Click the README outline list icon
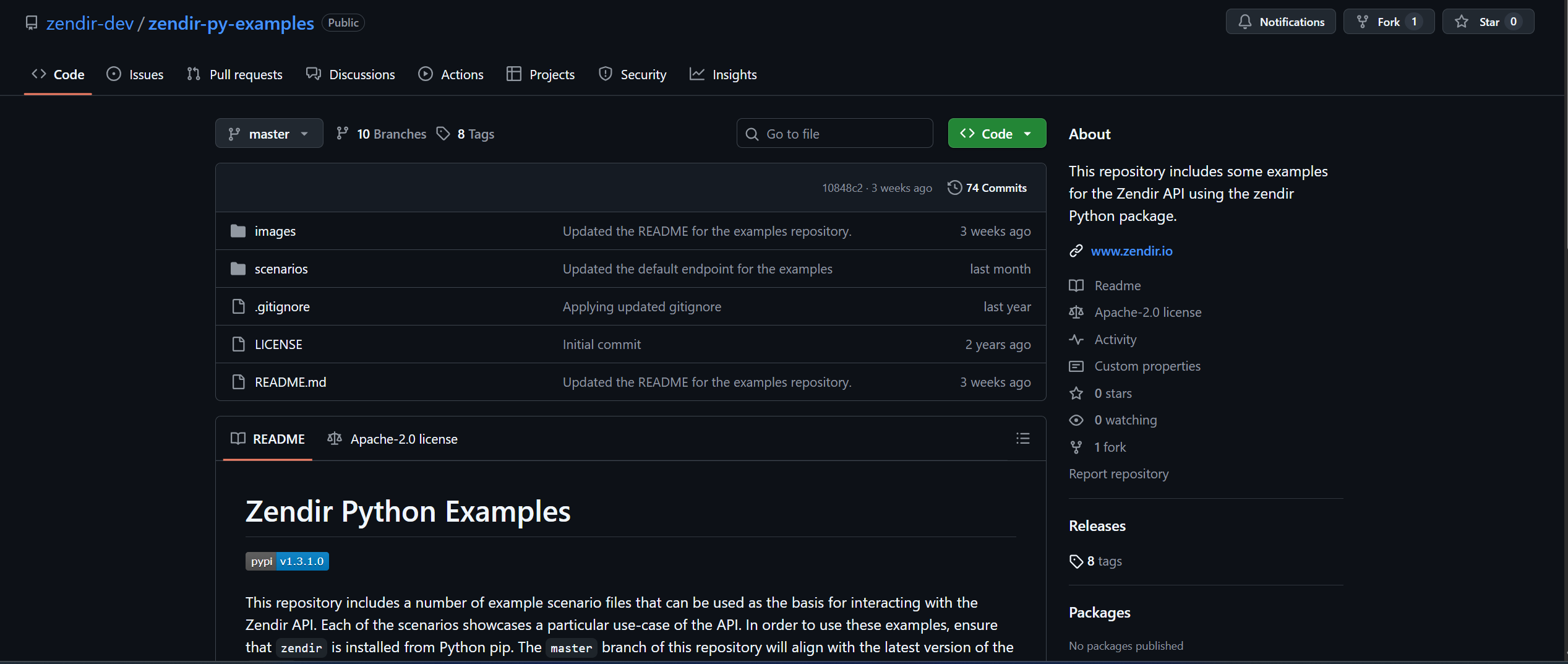1568x664 pixels. (1022, 439)
